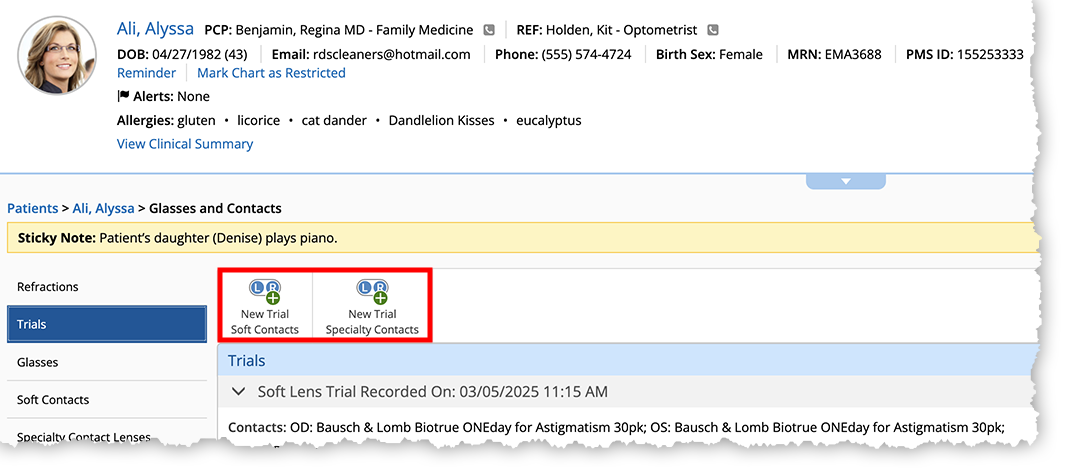Click the New Trial Specialty Contacts icon
The height and width of the screenshot is (468, 1070).
click(x=373, y=291)
